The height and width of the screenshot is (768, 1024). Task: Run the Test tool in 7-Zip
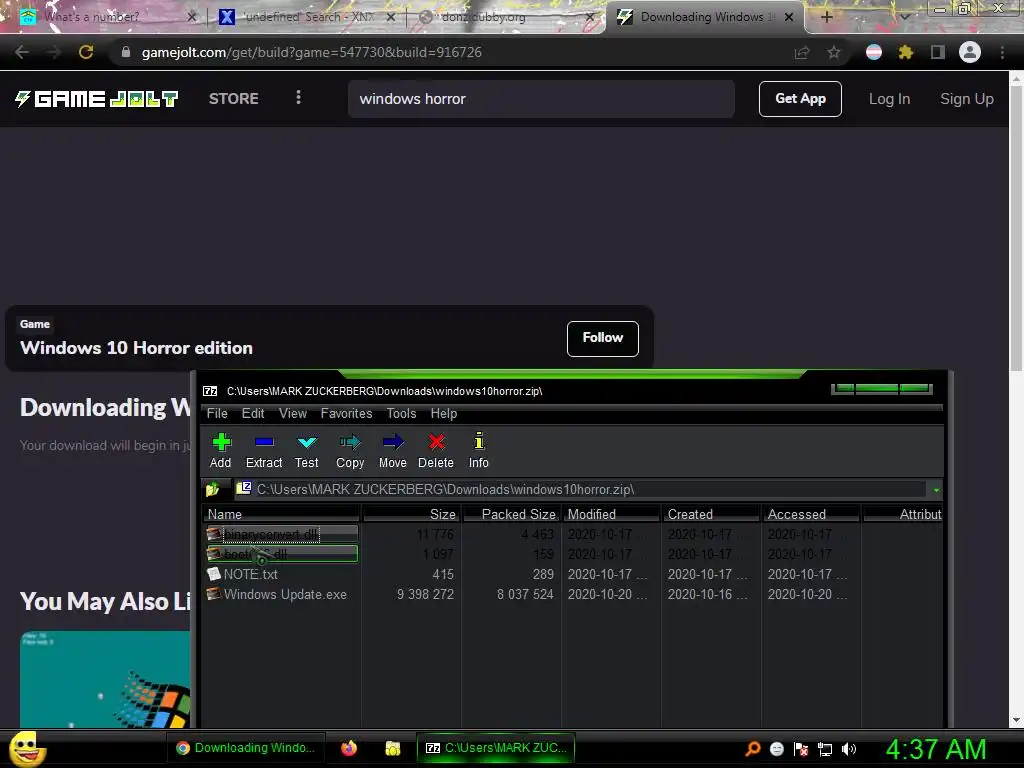[306, 450]
